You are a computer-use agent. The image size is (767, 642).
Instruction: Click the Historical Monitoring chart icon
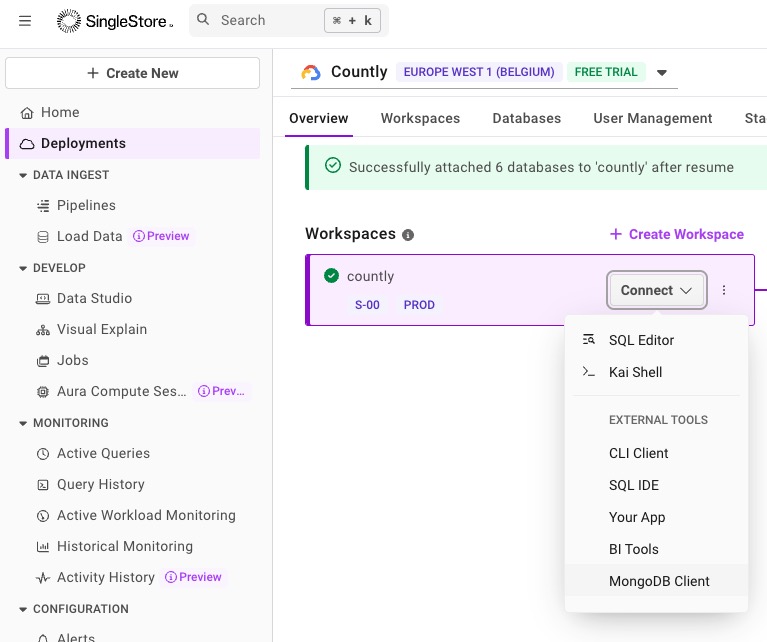pyautogui.click(x=43, y=547)
